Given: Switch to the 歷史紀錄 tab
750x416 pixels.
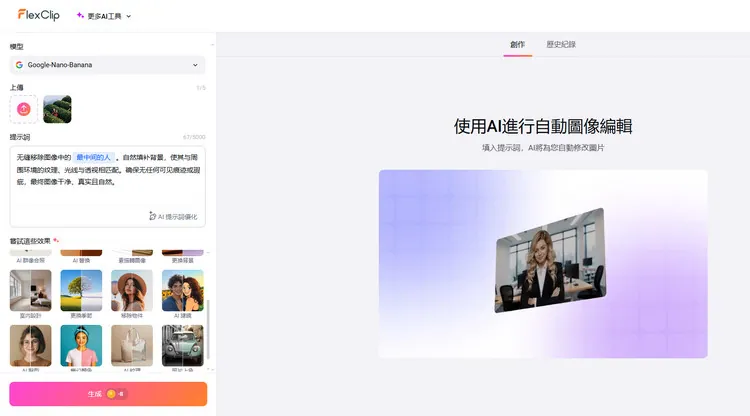Looking at the screenshot, I should coord(561,44).
